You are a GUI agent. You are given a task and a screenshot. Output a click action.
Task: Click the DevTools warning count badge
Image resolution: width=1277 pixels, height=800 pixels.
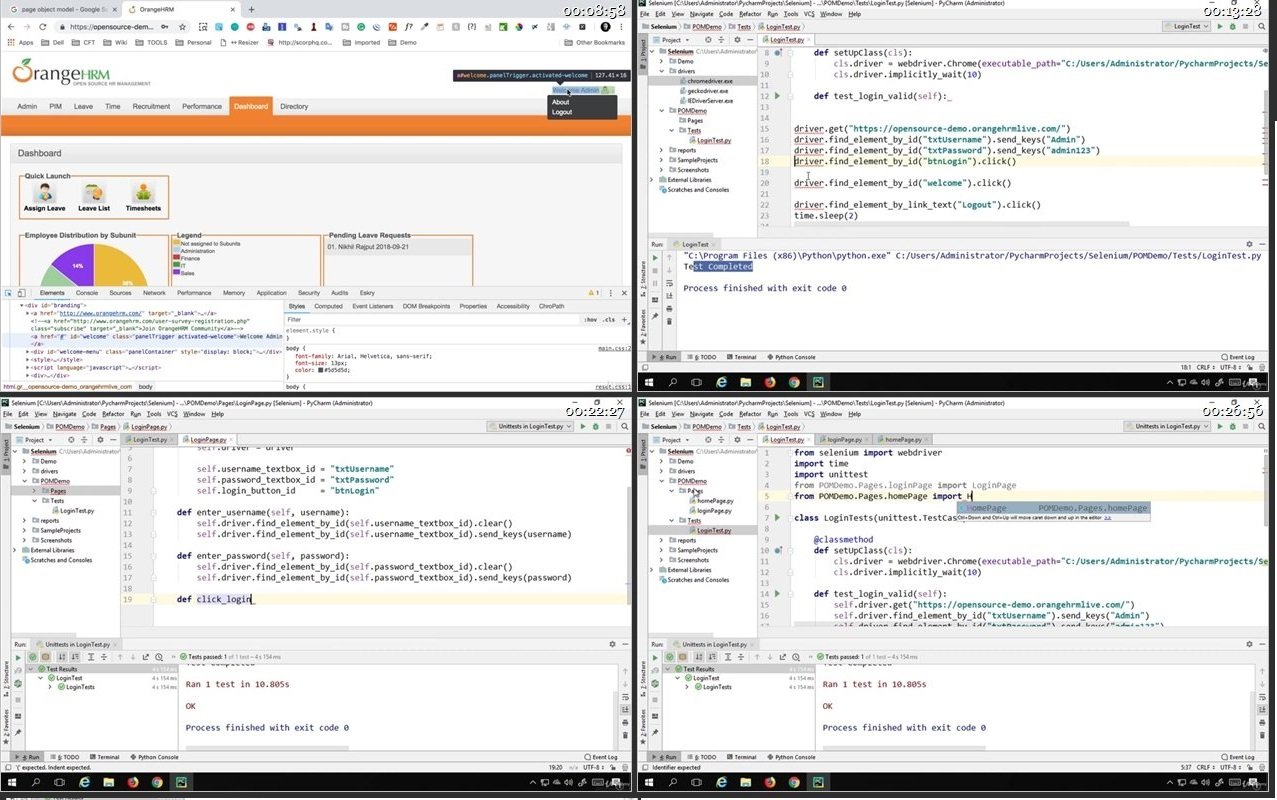tap(592, 293)
